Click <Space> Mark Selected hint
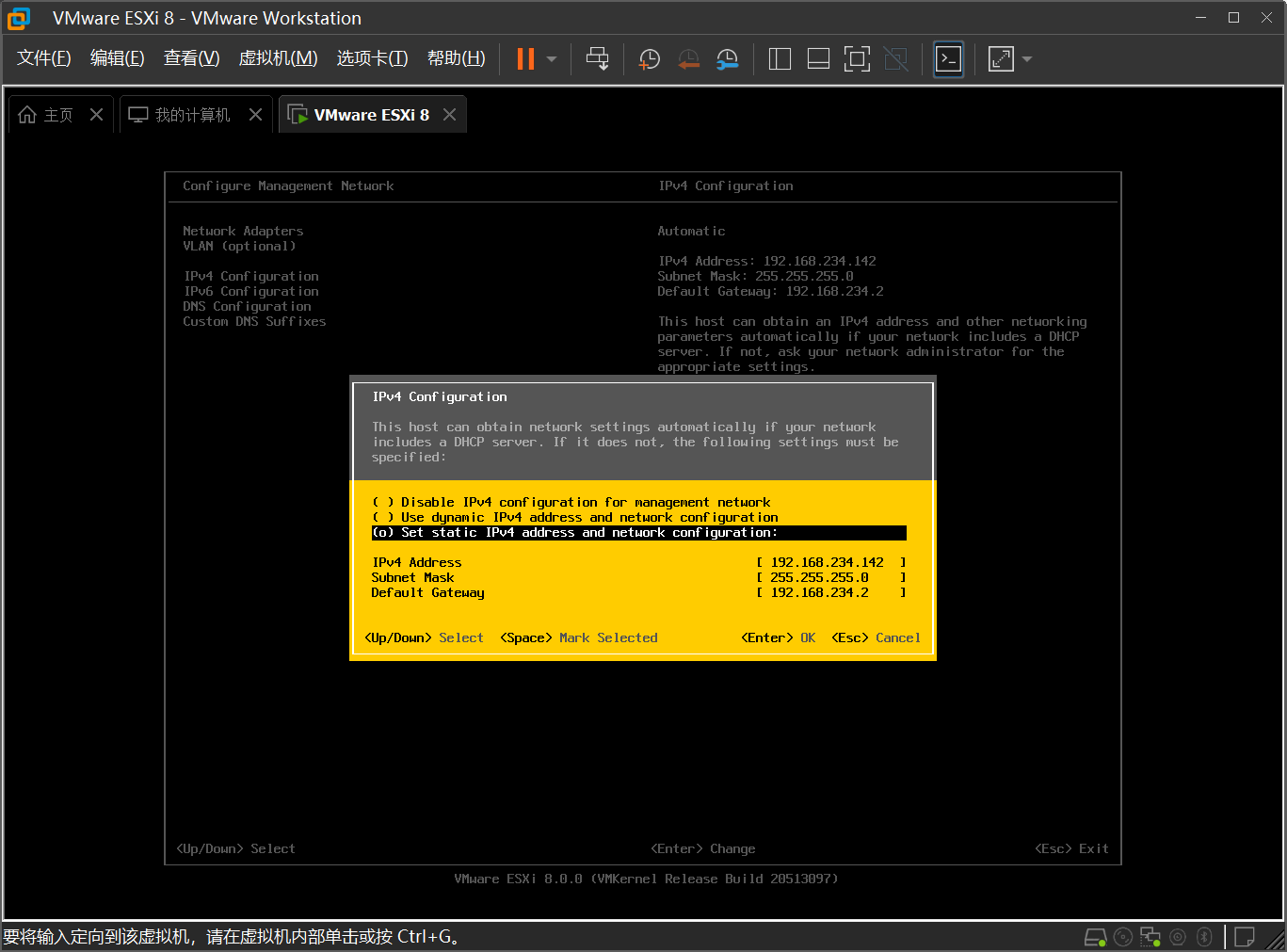The width and height of the screenshot is (1287, 952). 579,637
